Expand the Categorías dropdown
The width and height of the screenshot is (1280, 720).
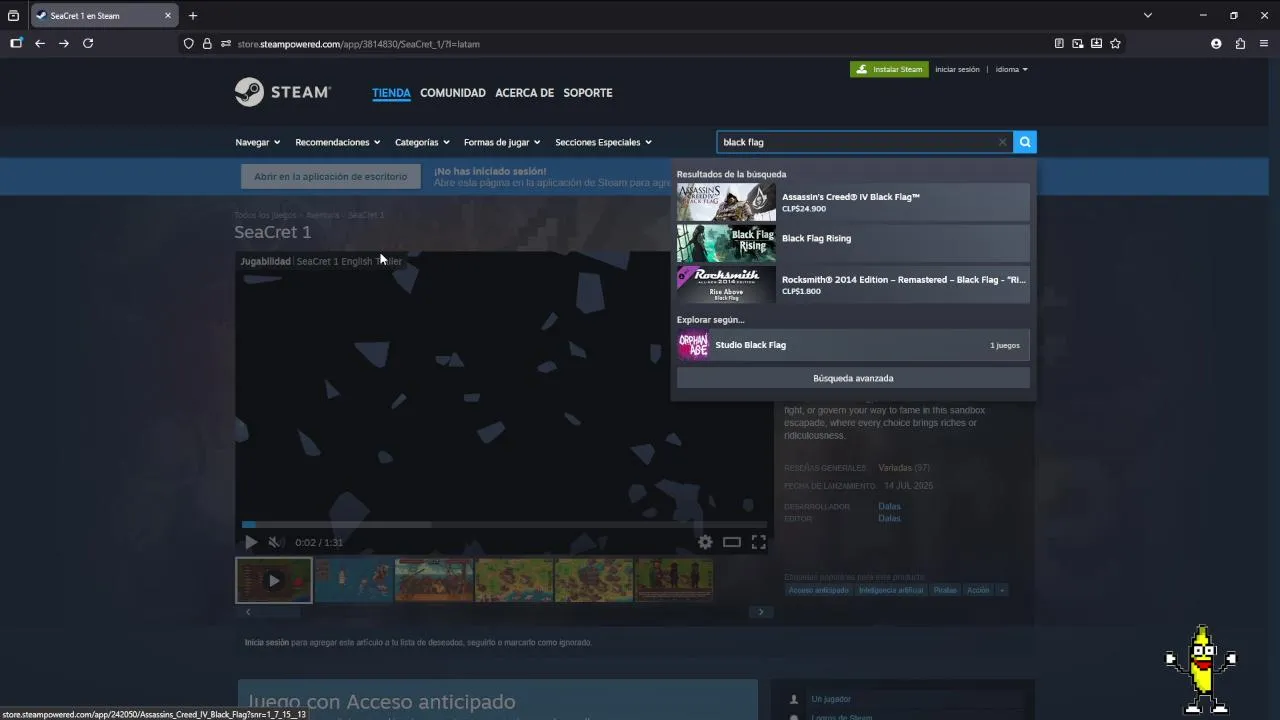point(422,142)
